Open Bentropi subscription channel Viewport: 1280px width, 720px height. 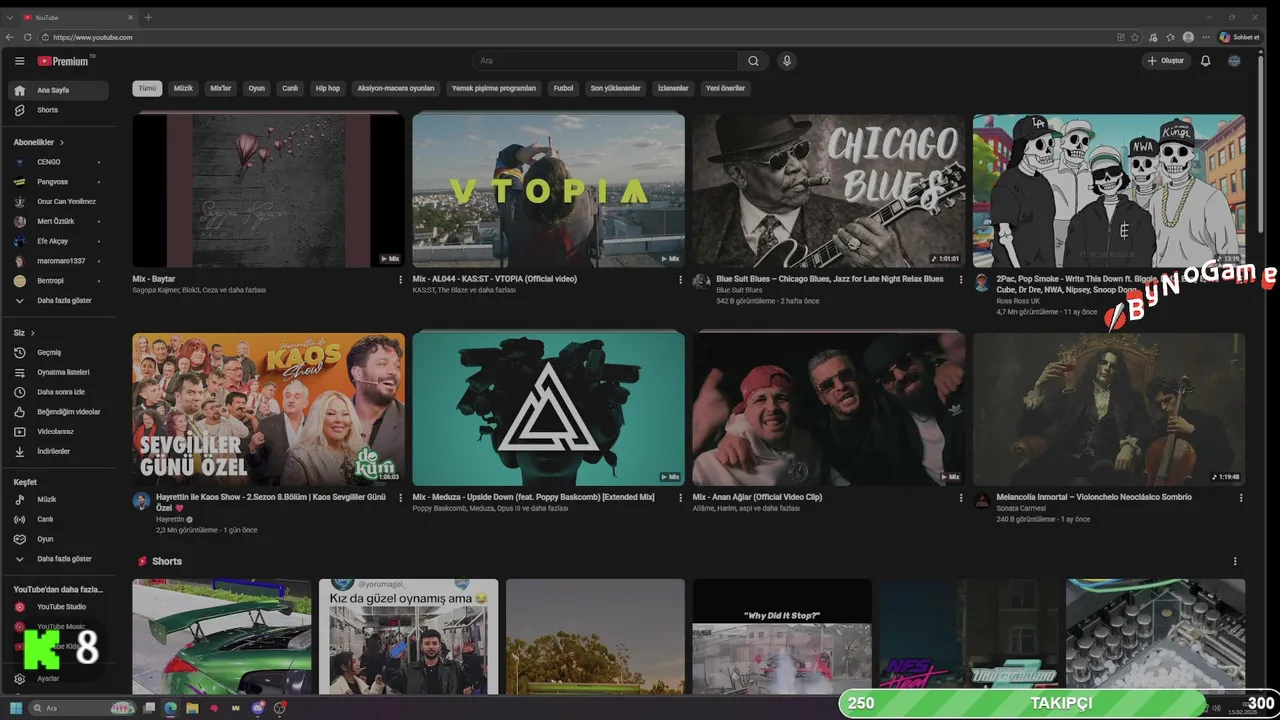coord(58,281)
